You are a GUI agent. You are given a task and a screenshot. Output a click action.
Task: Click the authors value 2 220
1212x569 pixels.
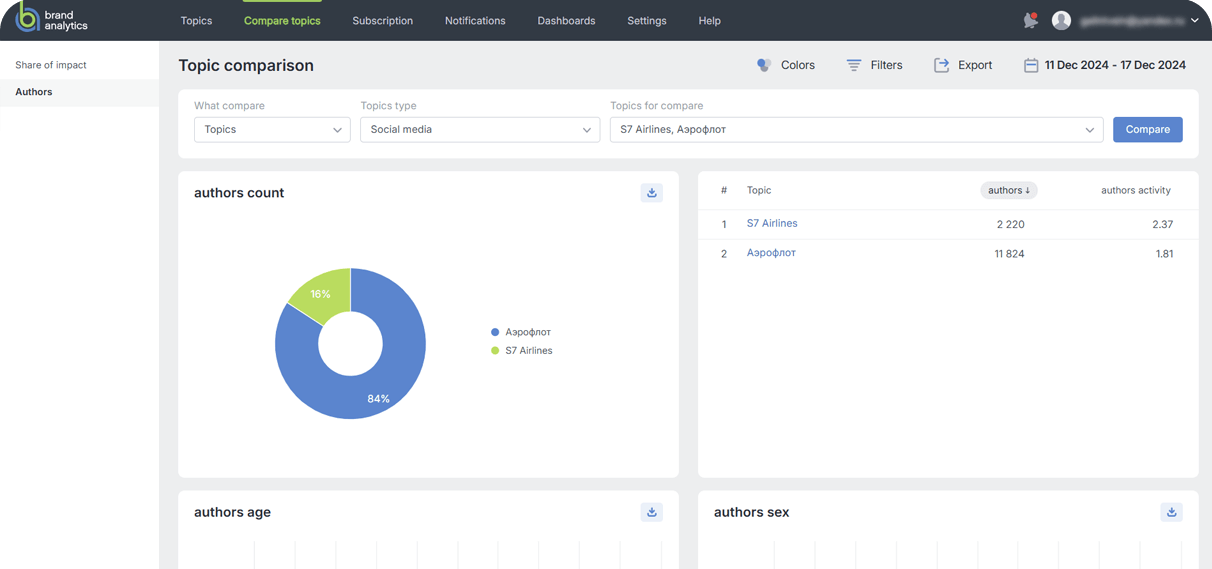pos(1010,225)
